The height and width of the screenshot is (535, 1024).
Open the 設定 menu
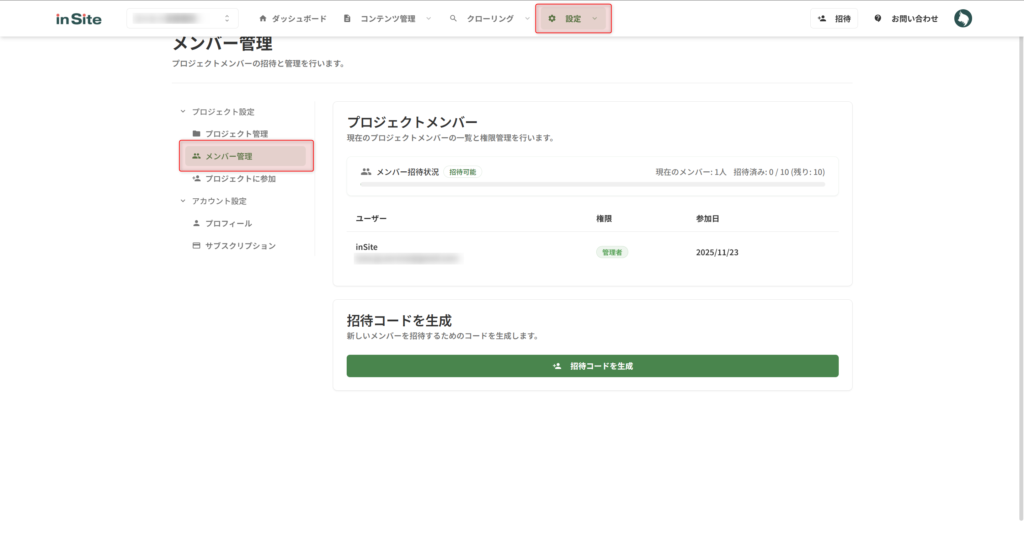[573, 18]
